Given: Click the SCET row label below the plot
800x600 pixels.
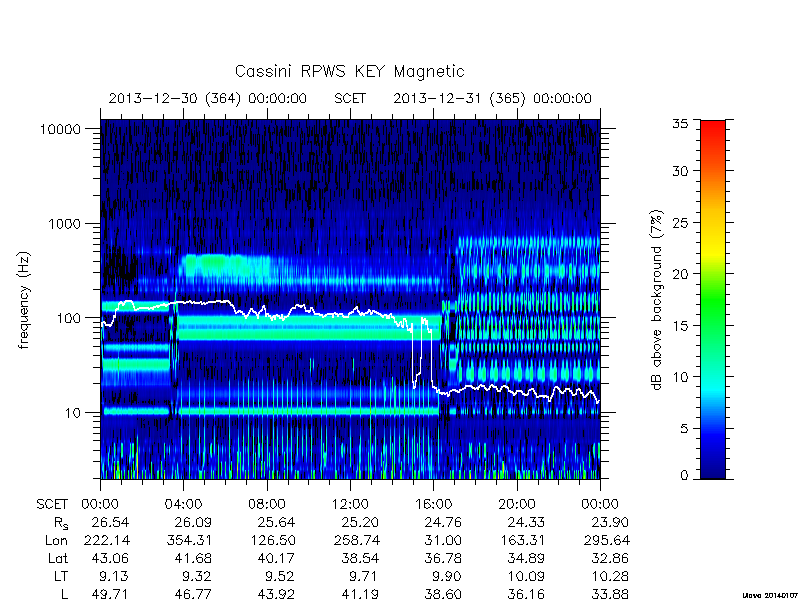Looking at the screenshot, I should tap(52, 505).
